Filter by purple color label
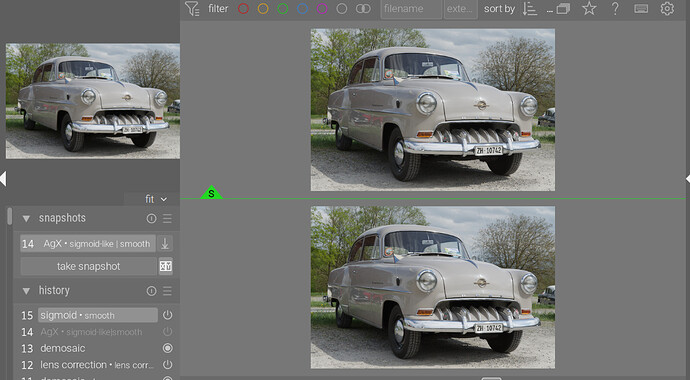Viewport: 690px width, 380px height. (322, 8)
